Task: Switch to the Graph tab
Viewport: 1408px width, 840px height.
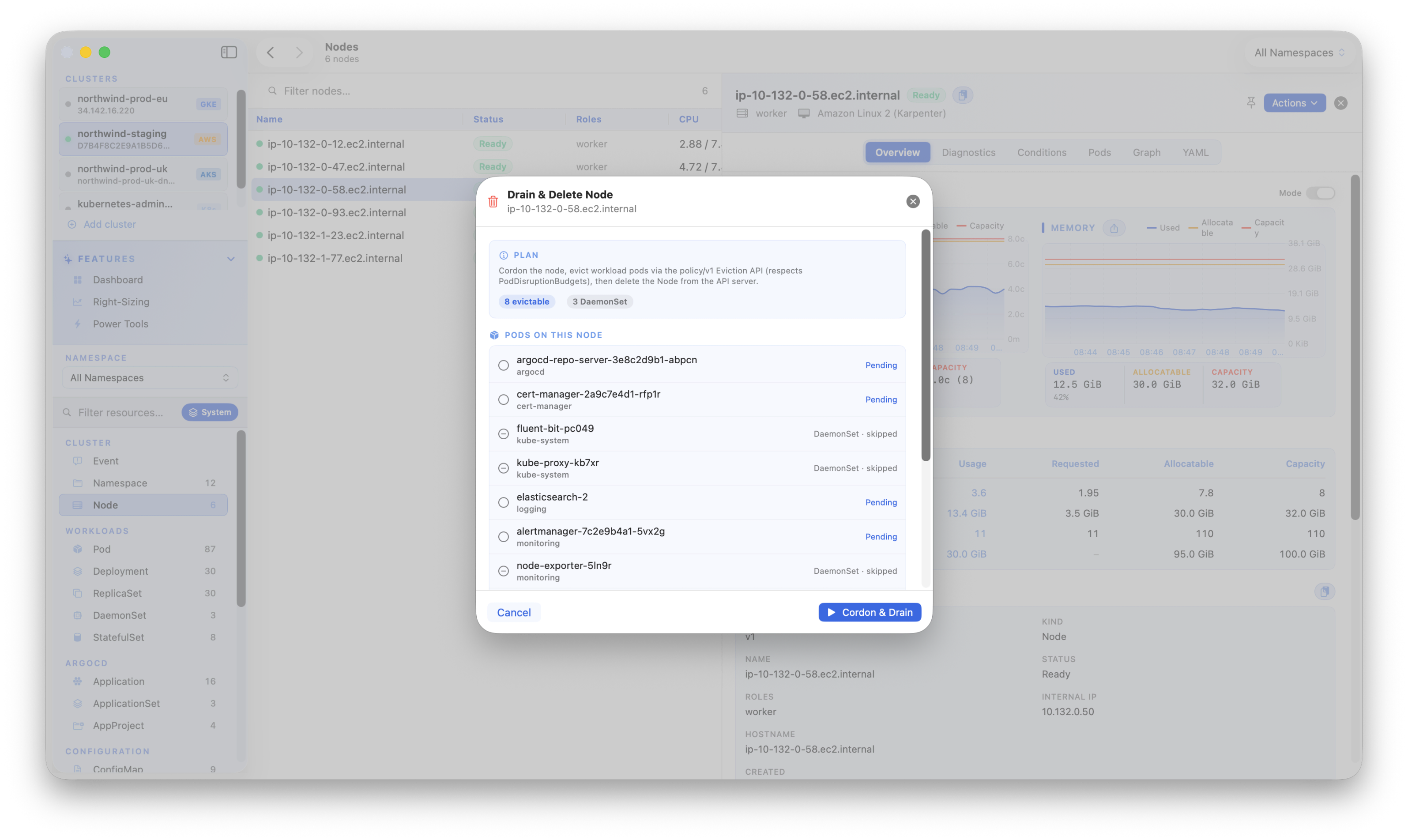Action: (1146, 152)
